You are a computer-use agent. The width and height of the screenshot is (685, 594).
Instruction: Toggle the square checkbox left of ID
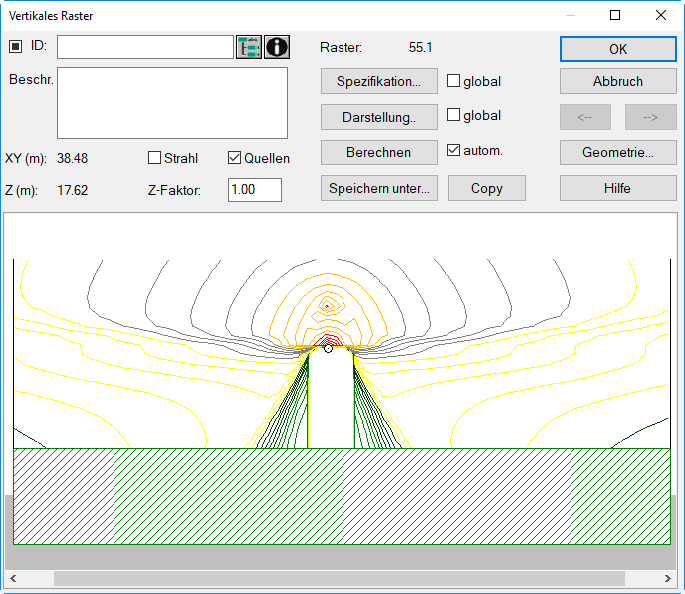[16, 46]
